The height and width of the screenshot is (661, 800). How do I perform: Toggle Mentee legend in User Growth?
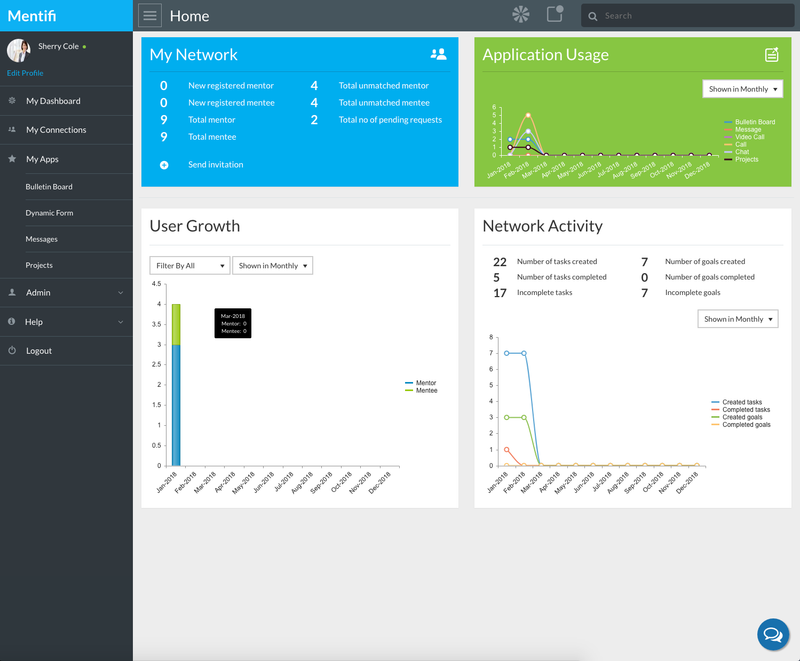click(421, 390)
